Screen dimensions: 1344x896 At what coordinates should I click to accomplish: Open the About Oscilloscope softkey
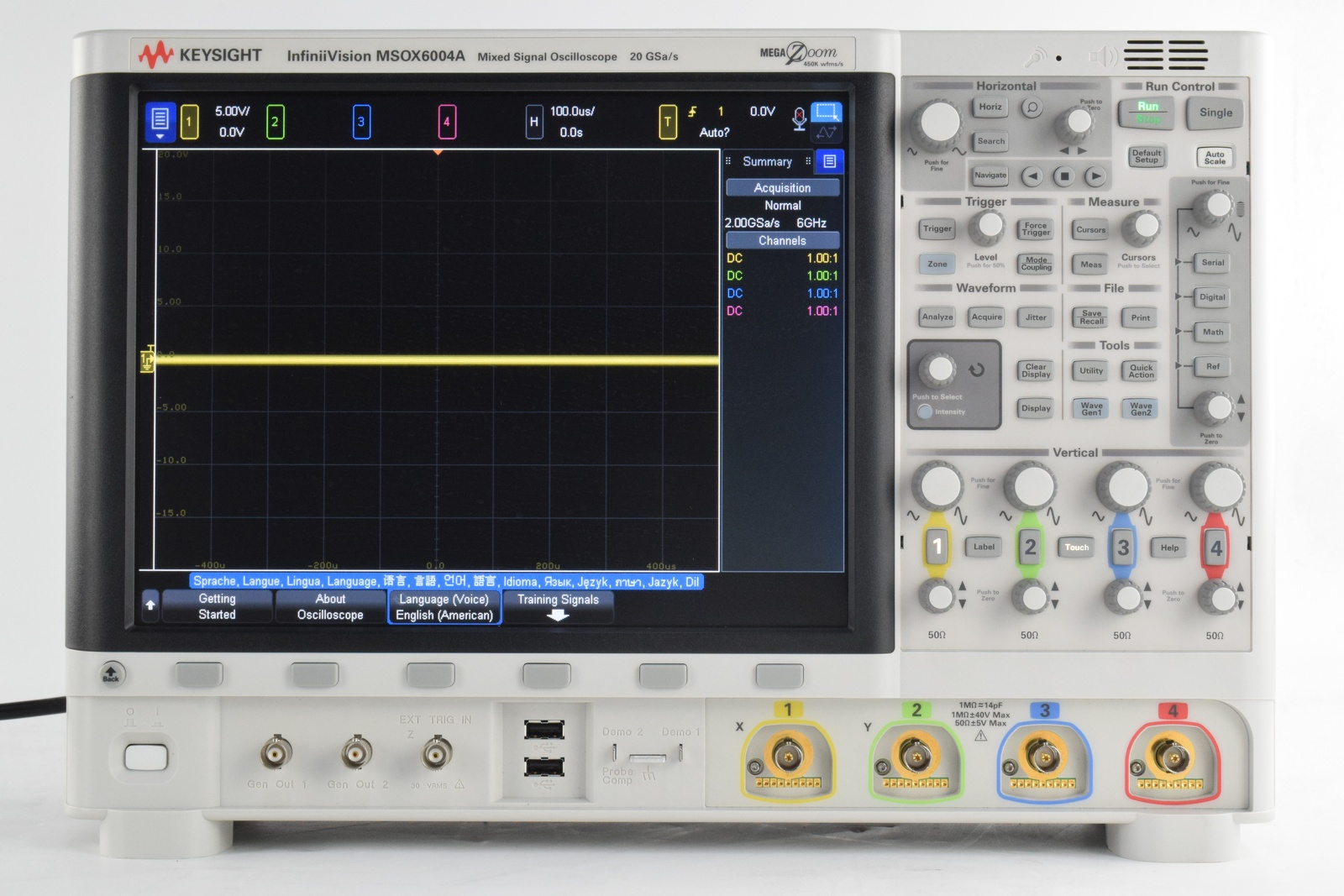(330, 607)
